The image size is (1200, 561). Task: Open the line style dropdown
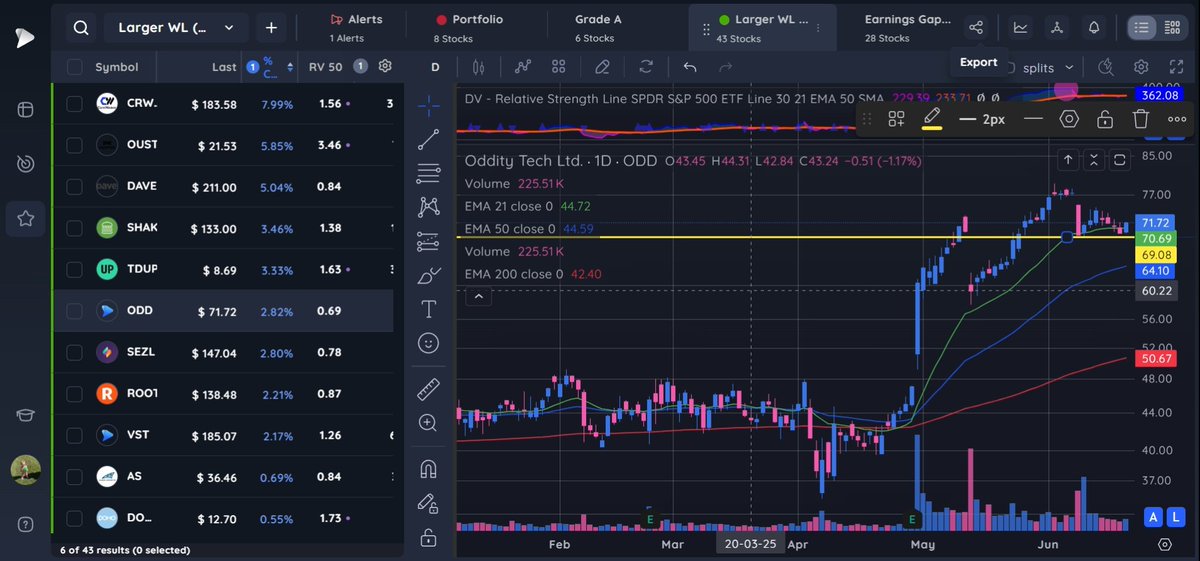(1034, 119)
